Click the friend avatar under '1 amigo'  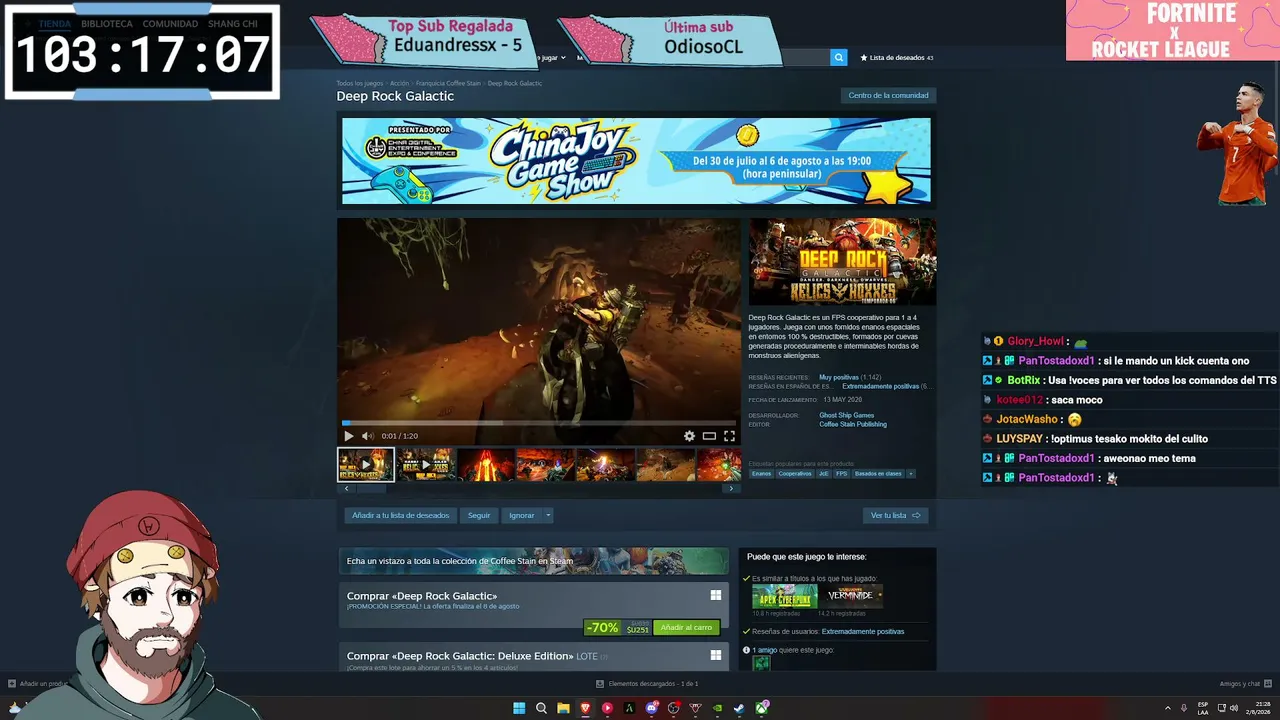pyautogui.click(x=762, y=663)
